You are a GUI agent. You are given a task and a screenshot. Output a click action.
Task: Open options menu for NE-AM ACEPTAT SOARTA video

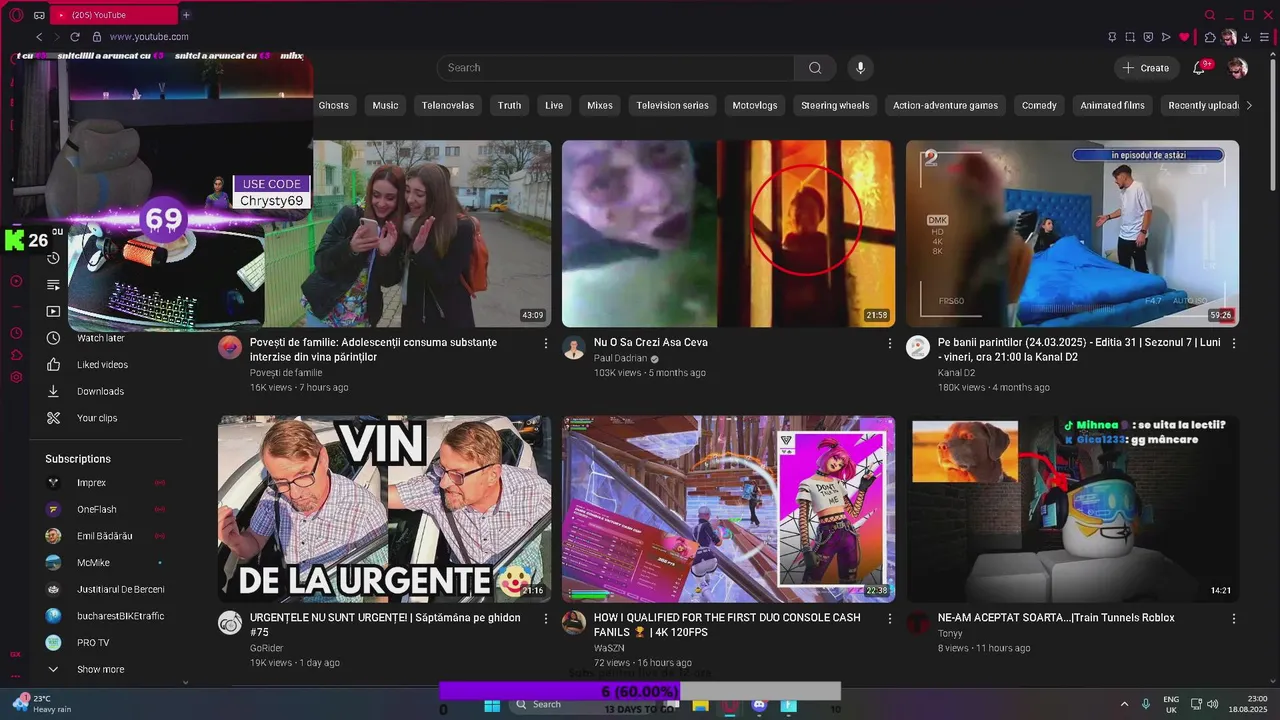(x=1234, y=619)
